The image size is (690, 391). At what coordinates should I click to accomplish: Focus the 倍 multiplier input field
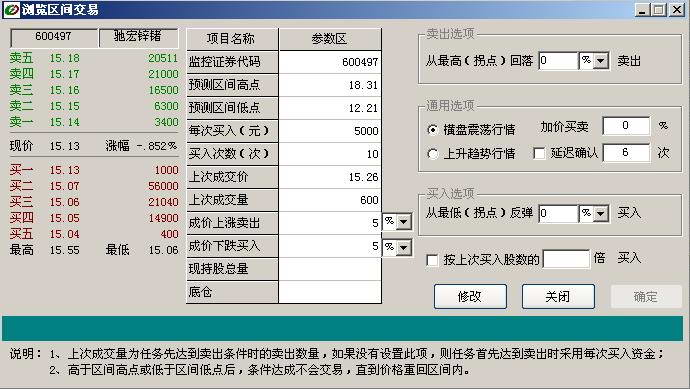pos(566,259)
